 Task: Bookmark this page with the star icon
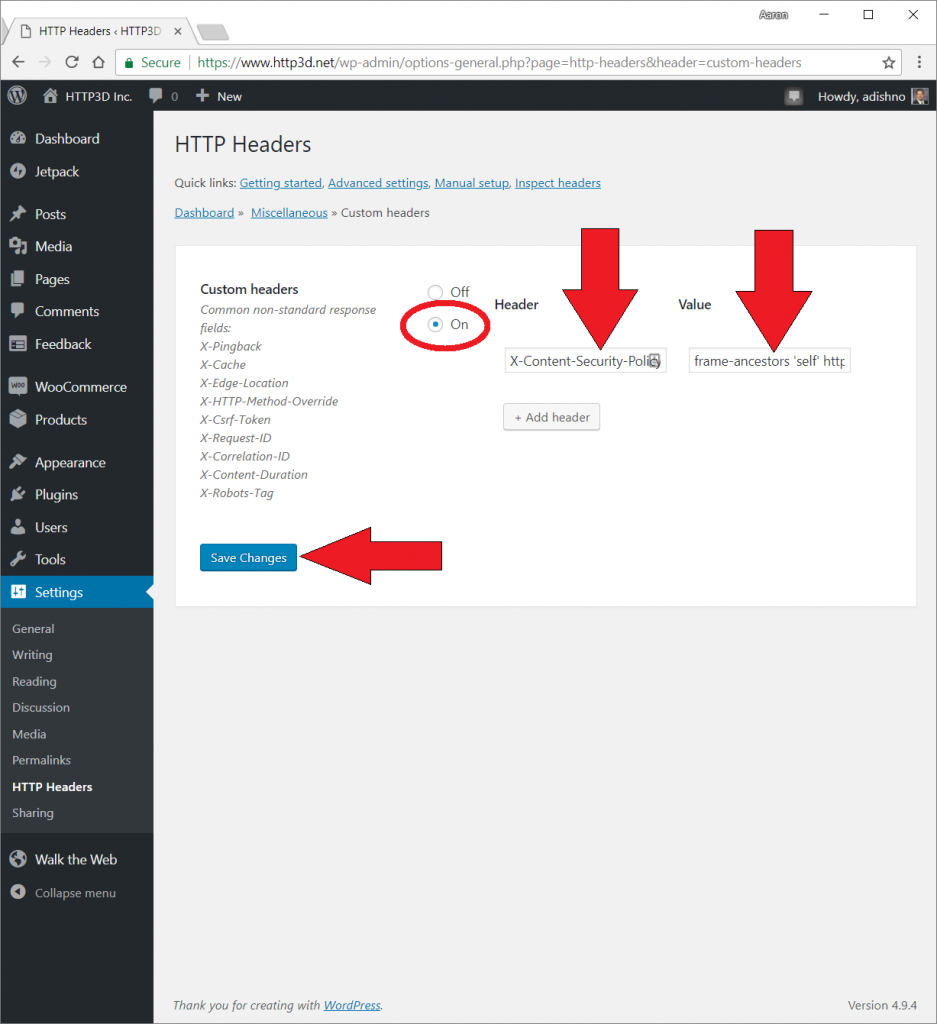888,63
